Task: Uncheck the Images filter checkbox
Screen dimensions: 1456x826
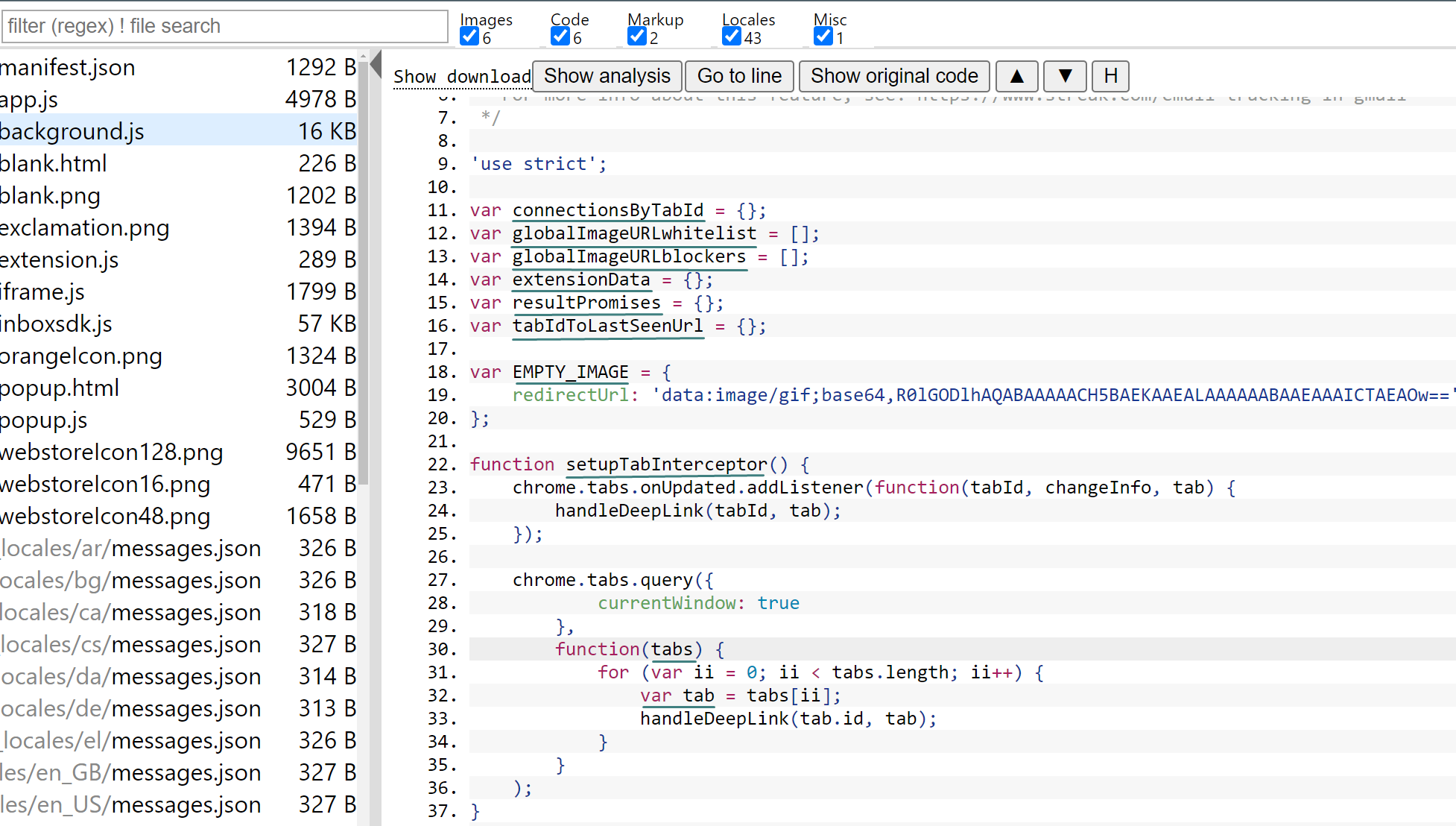Action: click(x=469, y=35)
